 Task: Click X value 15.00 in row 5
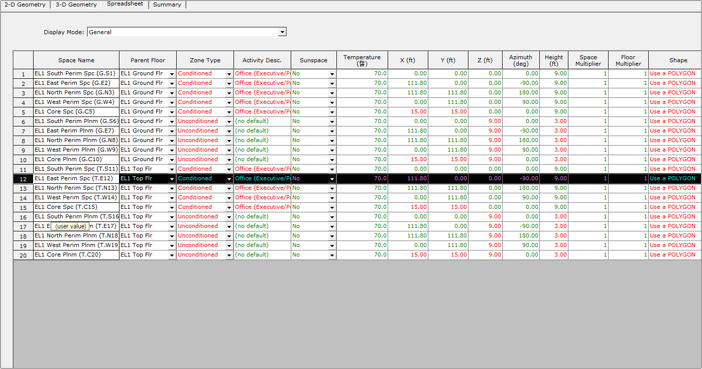click(408, 112)
